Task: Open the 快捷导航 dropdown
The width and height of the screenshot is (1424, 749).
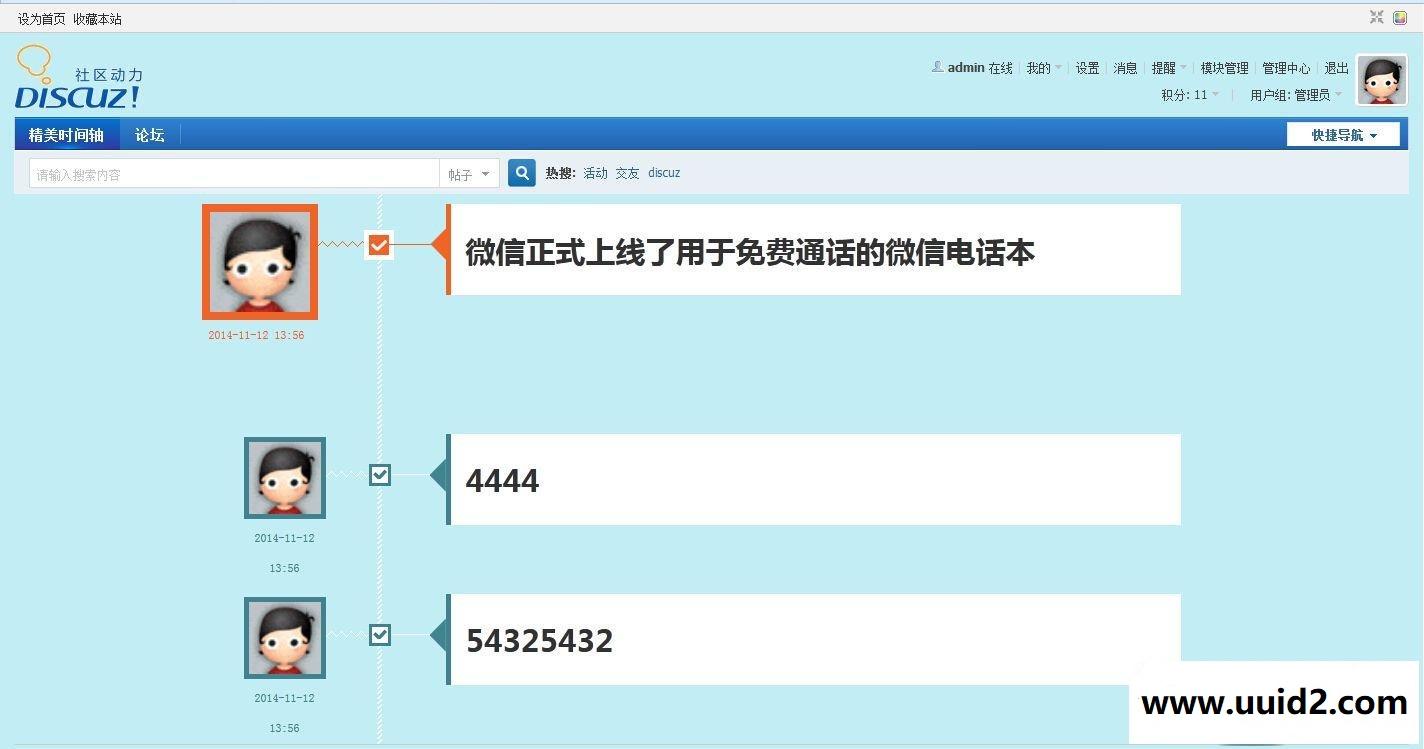Action: click(1343, 133)
